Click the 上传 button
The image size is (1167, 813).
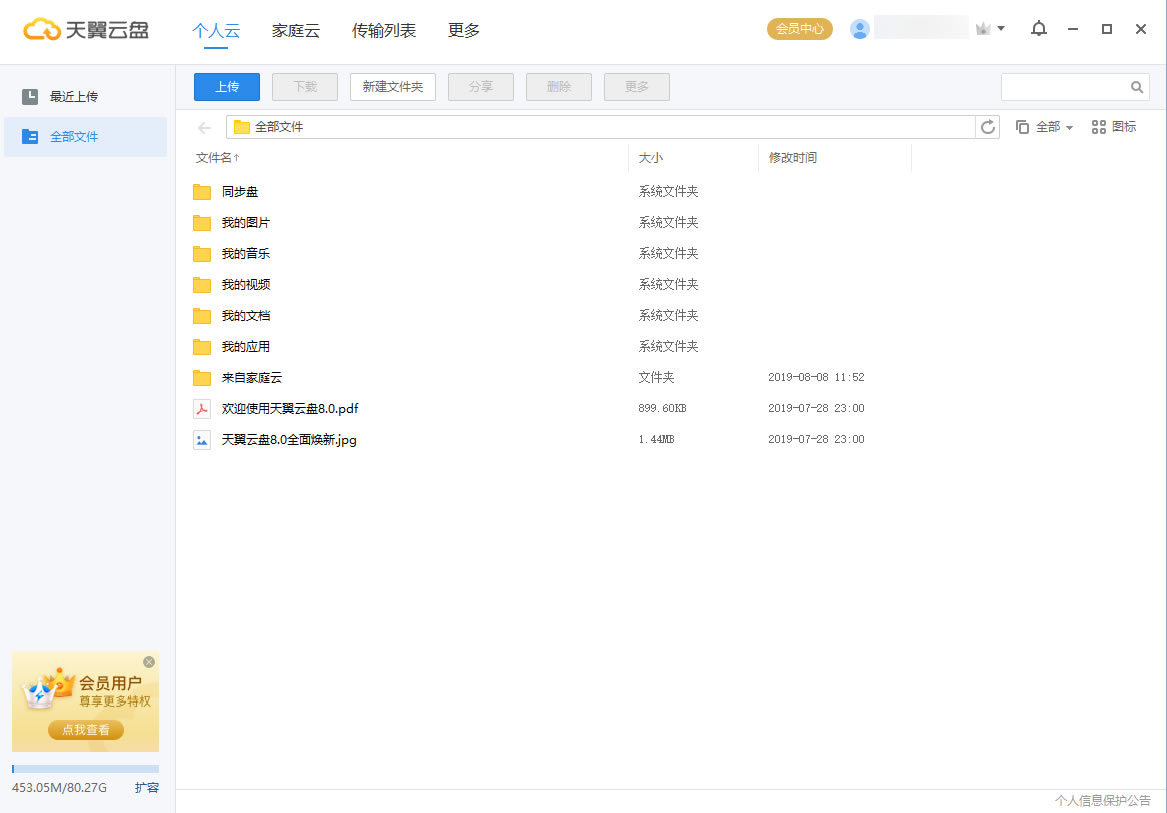[x=226, y=87]
